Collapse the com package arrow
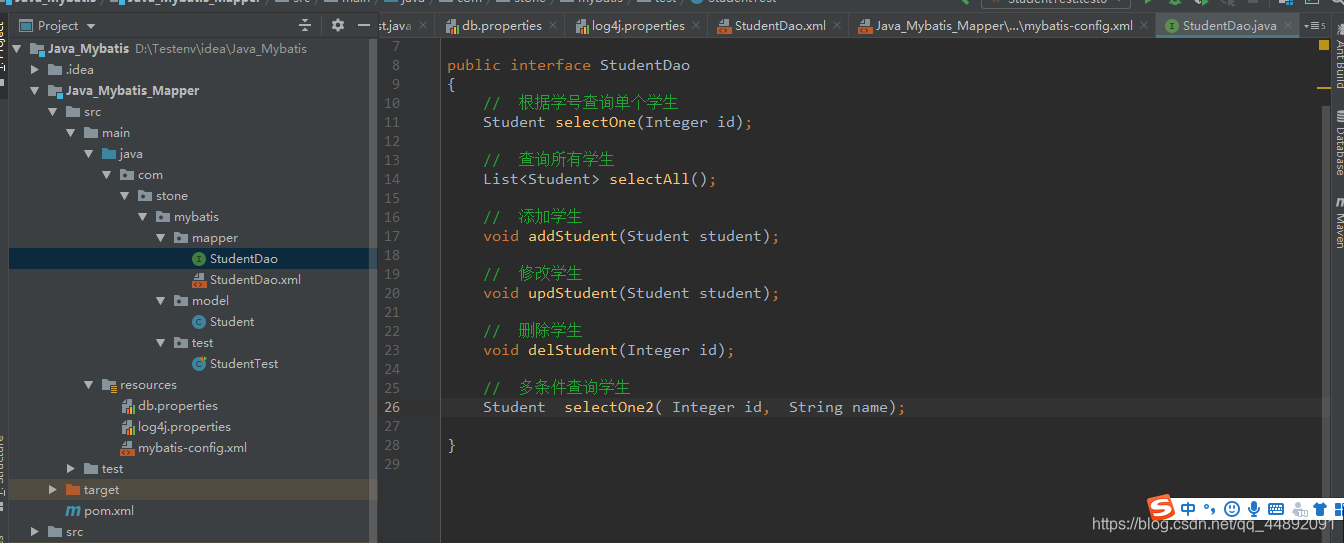 click(x=107, y=174)
